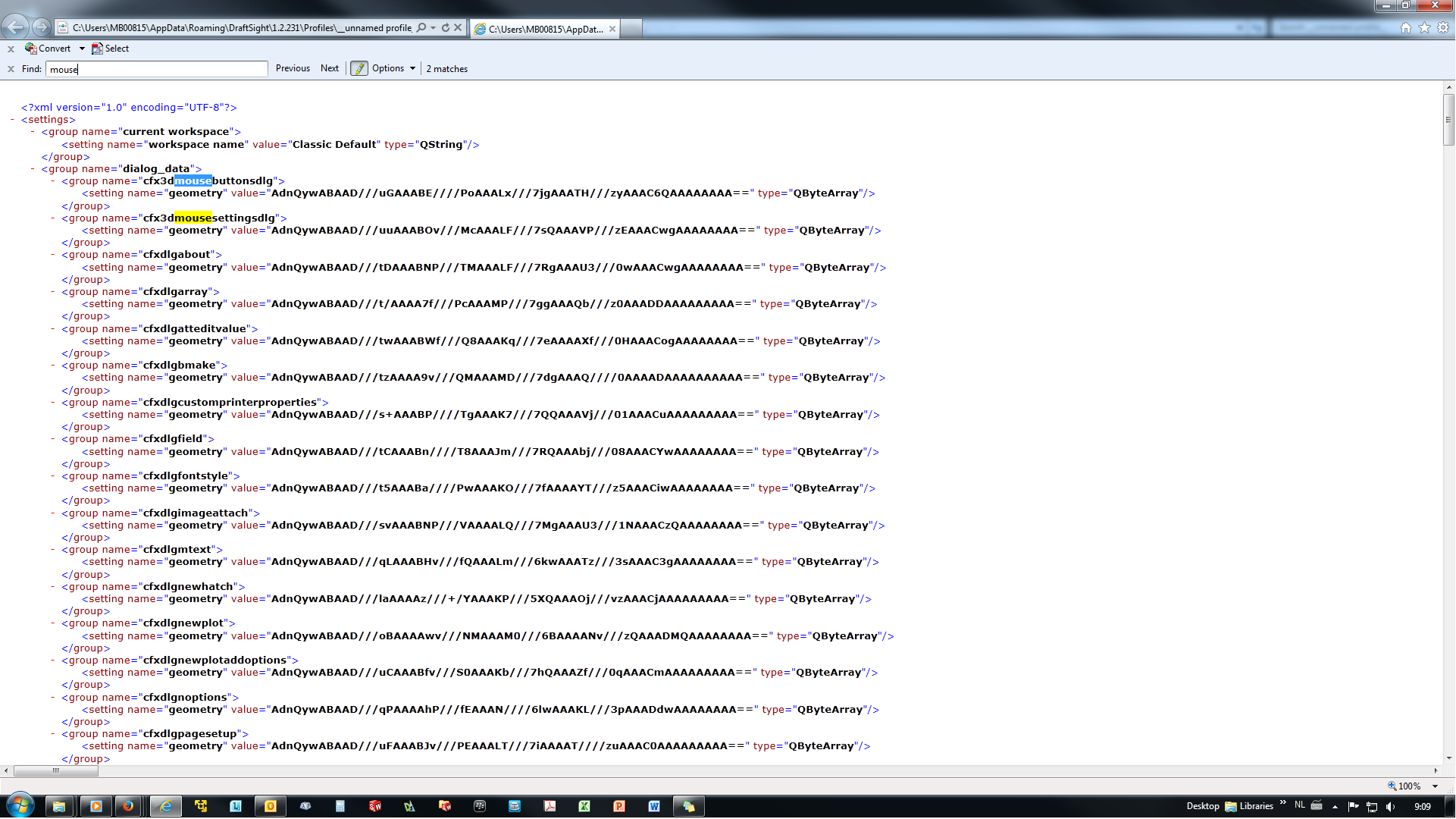Open SolidWorks from the taskbar

coord(375,806)
